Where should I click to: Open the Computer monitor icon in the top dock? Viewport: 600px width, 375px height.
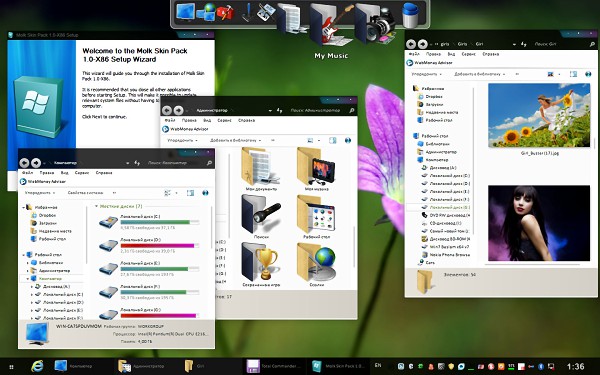(x=185, y=12)
